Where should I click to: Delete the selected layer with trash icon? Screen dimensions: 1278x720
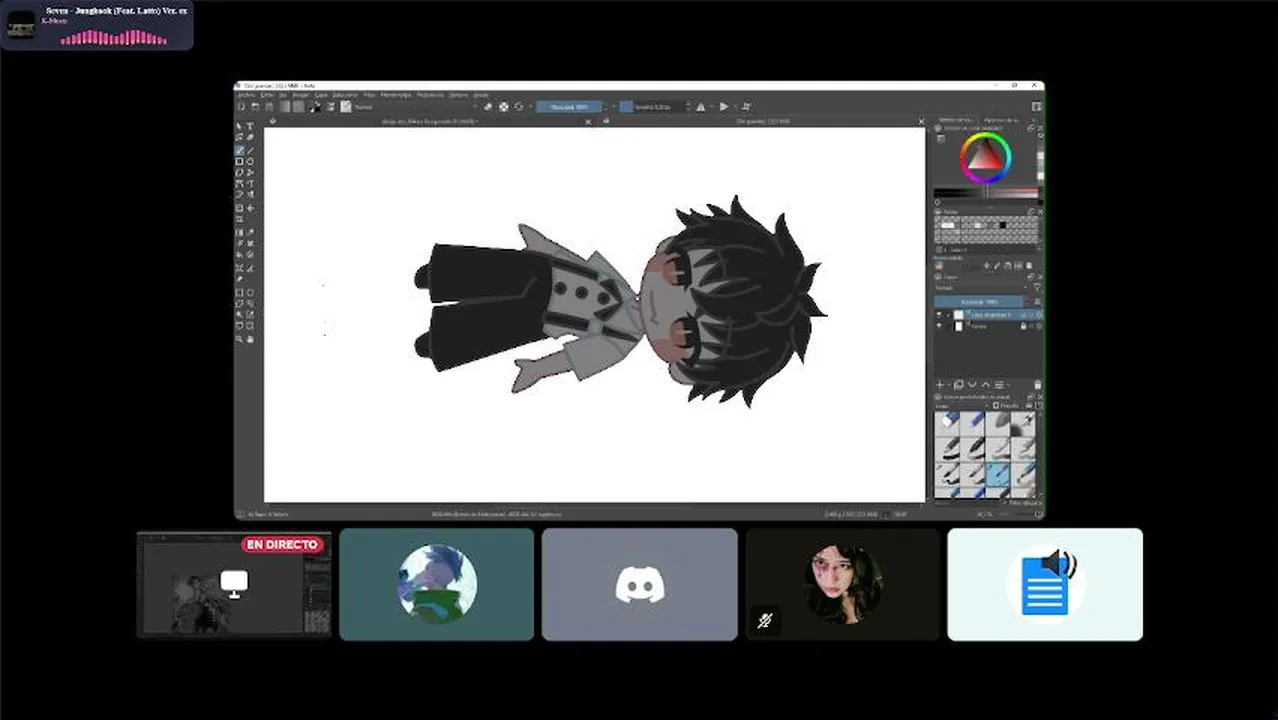point(1038,384)
